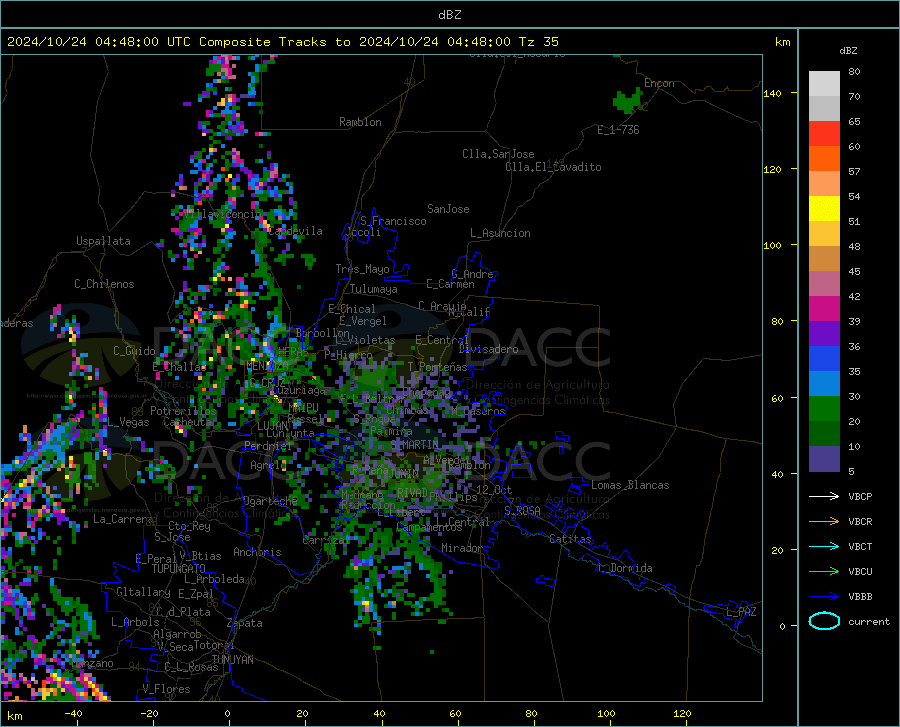This screenshot has width=900, height=727.
Task: Select the red 60 dBZ color swatch
Action: pyautogui.click(x=824, y=134)
